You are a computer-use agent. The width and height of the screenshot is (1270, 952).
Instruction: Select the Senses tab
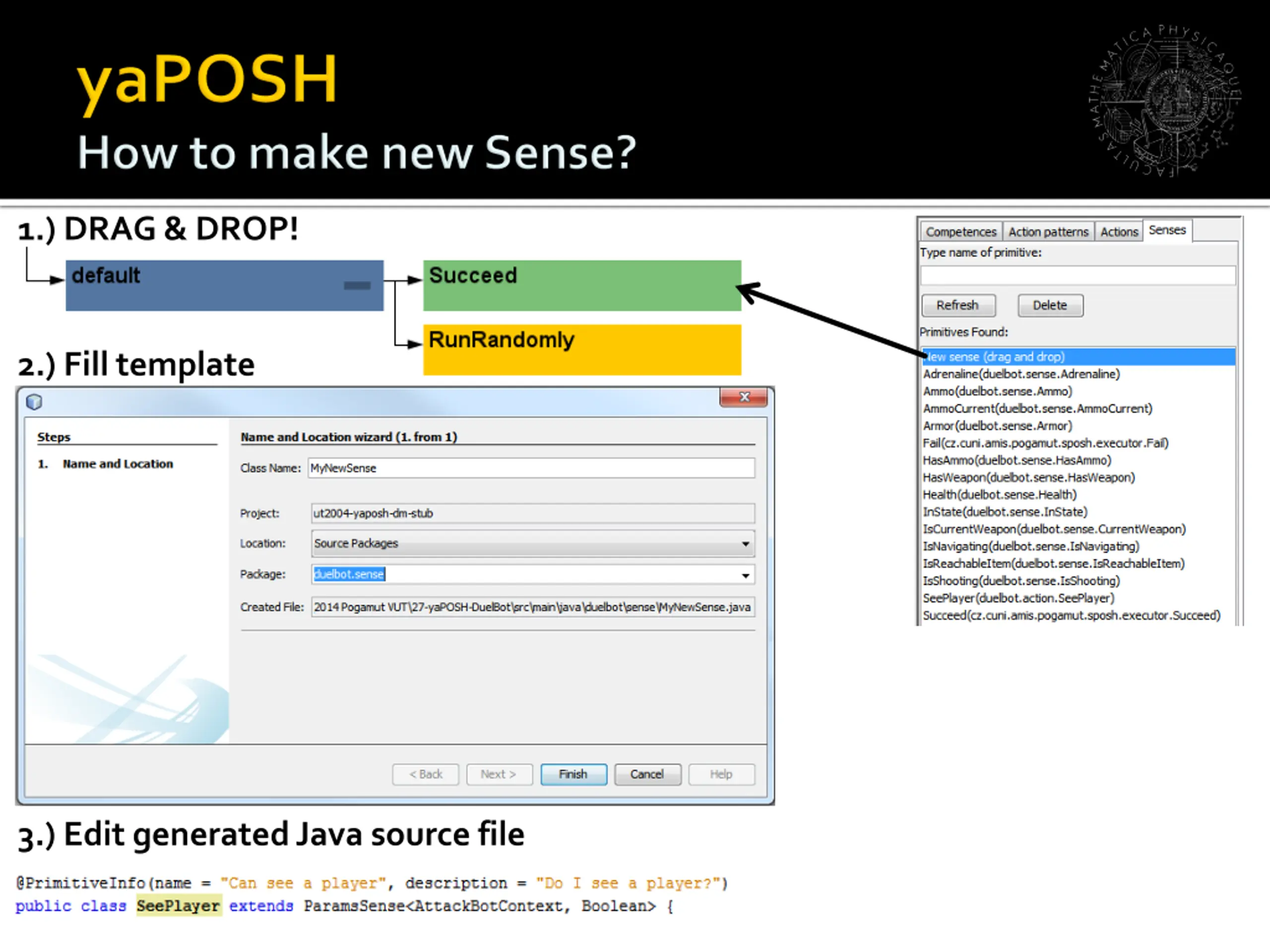1167,230
